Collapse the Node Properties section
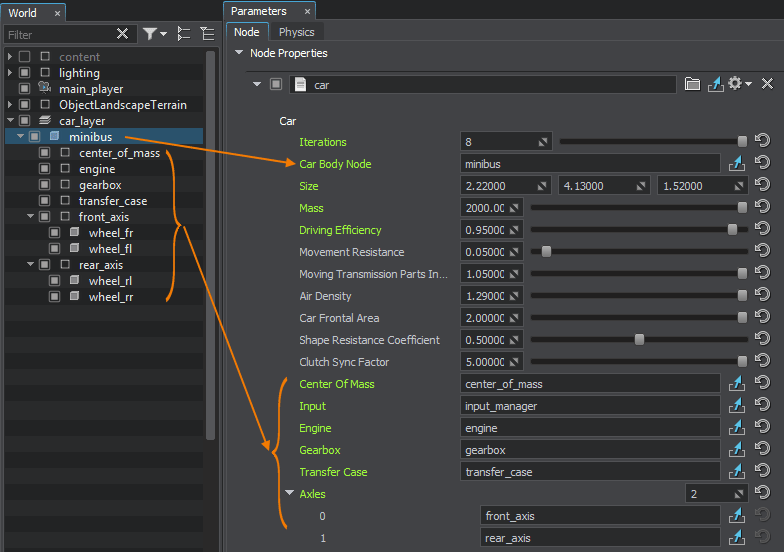The width and height of the screenshot is (784, 552). tap(238, 53)
